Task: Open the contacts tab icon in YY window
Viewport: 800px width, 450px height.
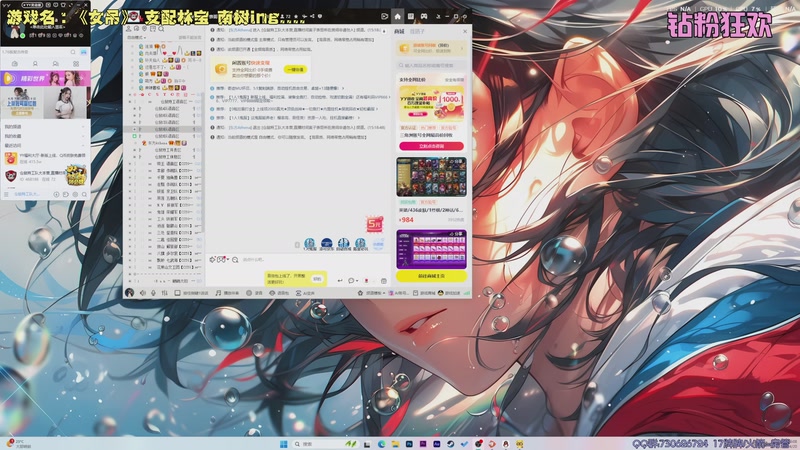Action: (35, 64)
